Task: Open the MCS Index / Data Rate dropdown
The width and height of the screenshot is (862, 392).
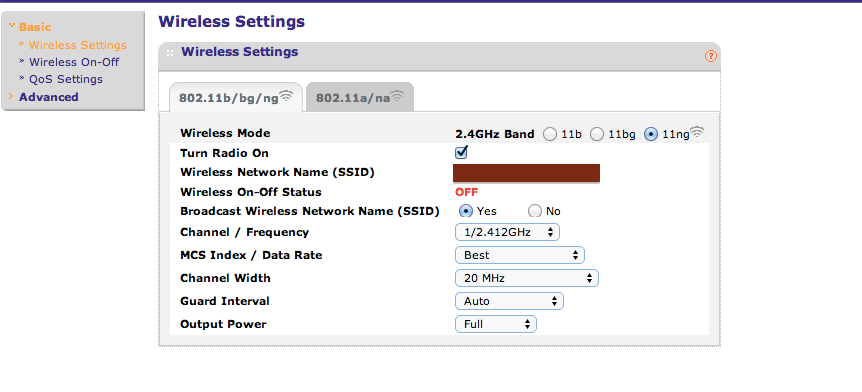Action: (x=520, y=255)
